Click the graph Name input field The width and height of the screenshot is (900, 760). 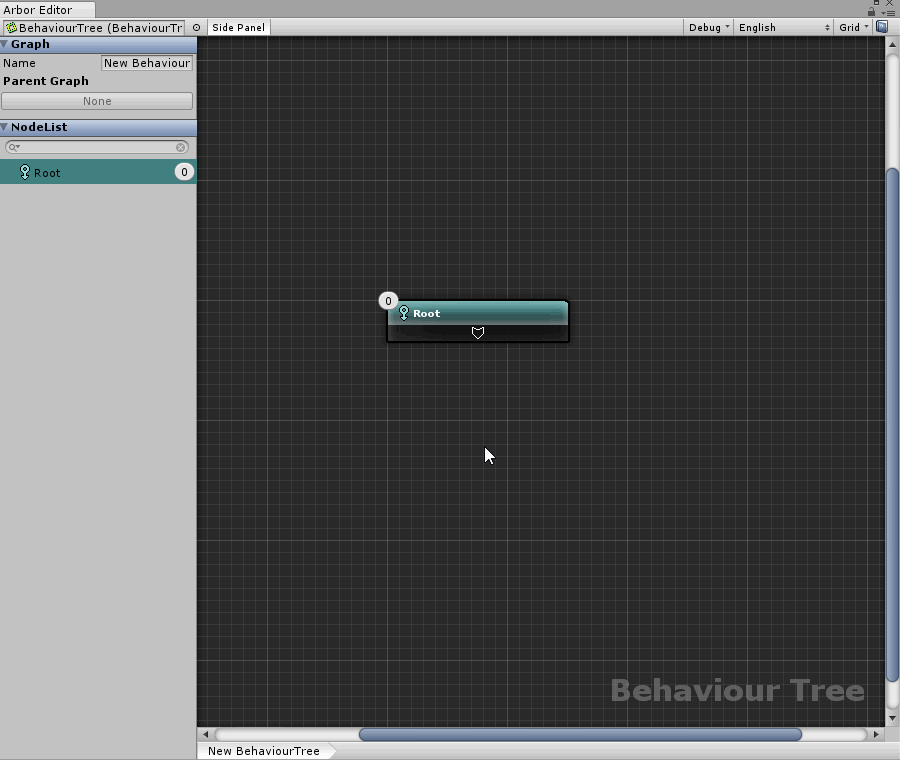[x=147, y=63]
